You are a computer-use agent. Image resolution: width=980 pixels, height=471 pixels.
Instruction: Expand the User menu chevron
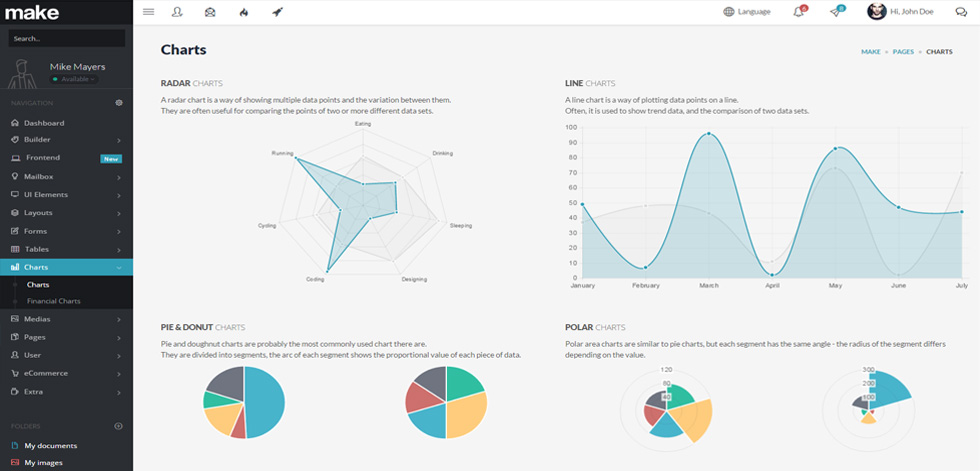[119, 356]
